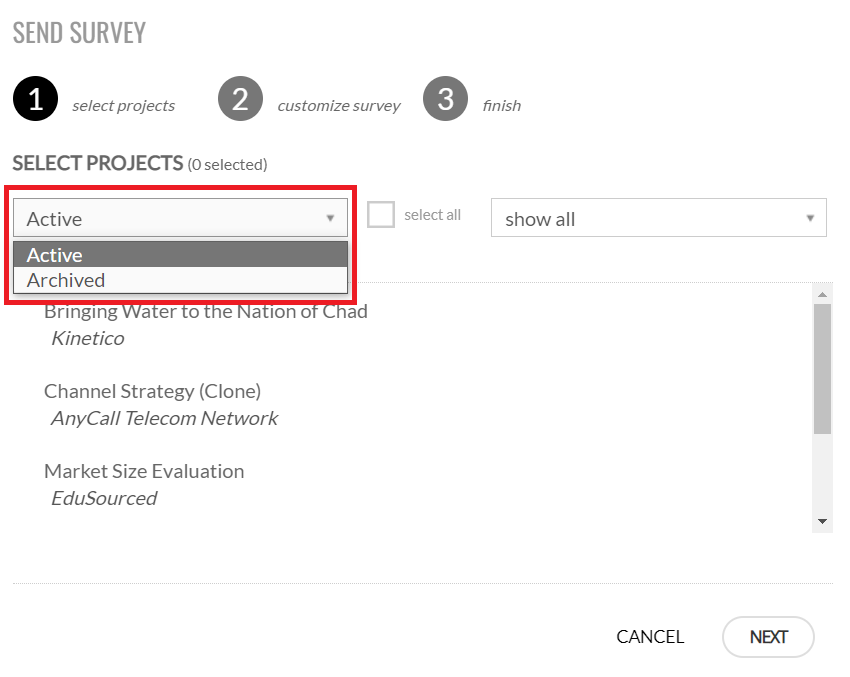Tick the select all checkbox

(381, 215)
